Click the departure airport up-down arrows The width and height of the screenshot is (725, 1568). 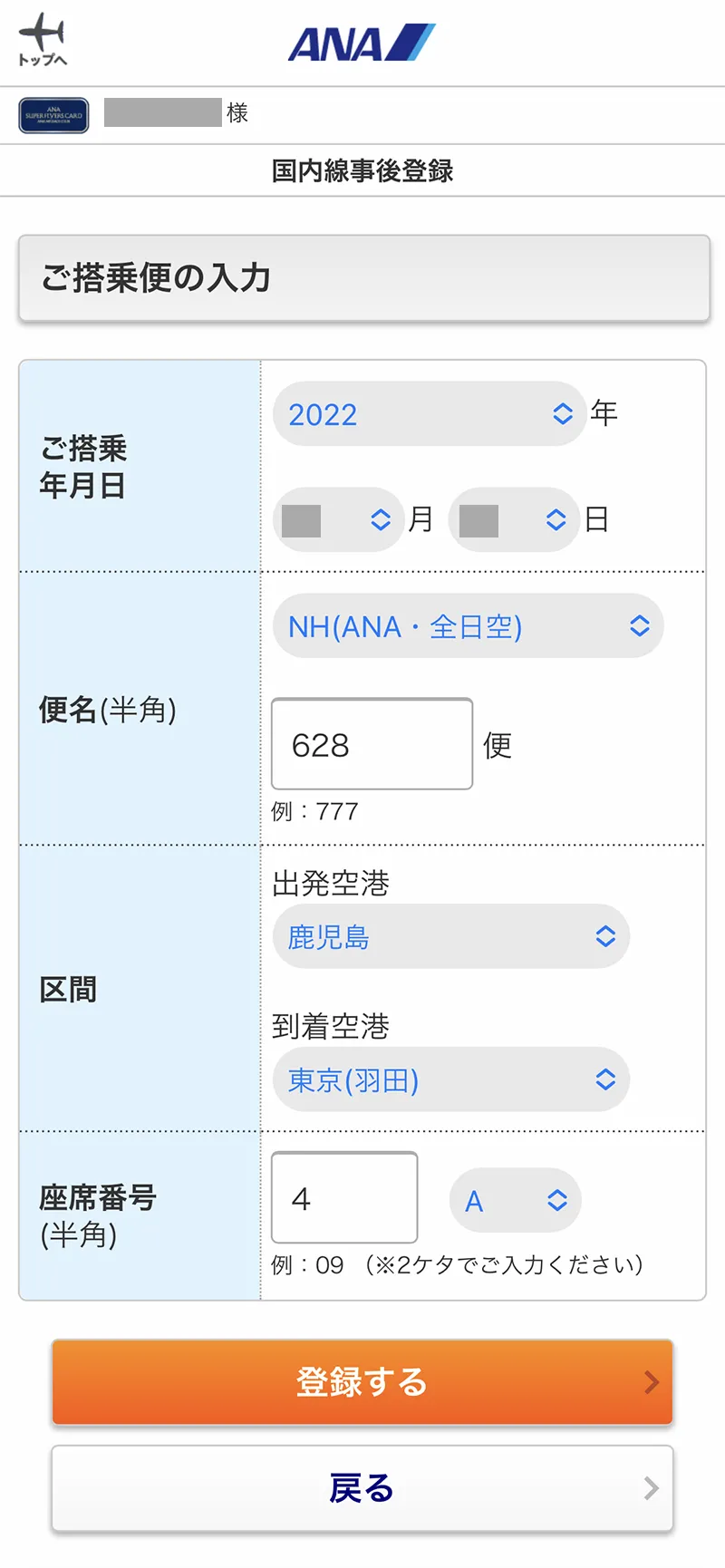pyautogui.click(x=605, y=936)
